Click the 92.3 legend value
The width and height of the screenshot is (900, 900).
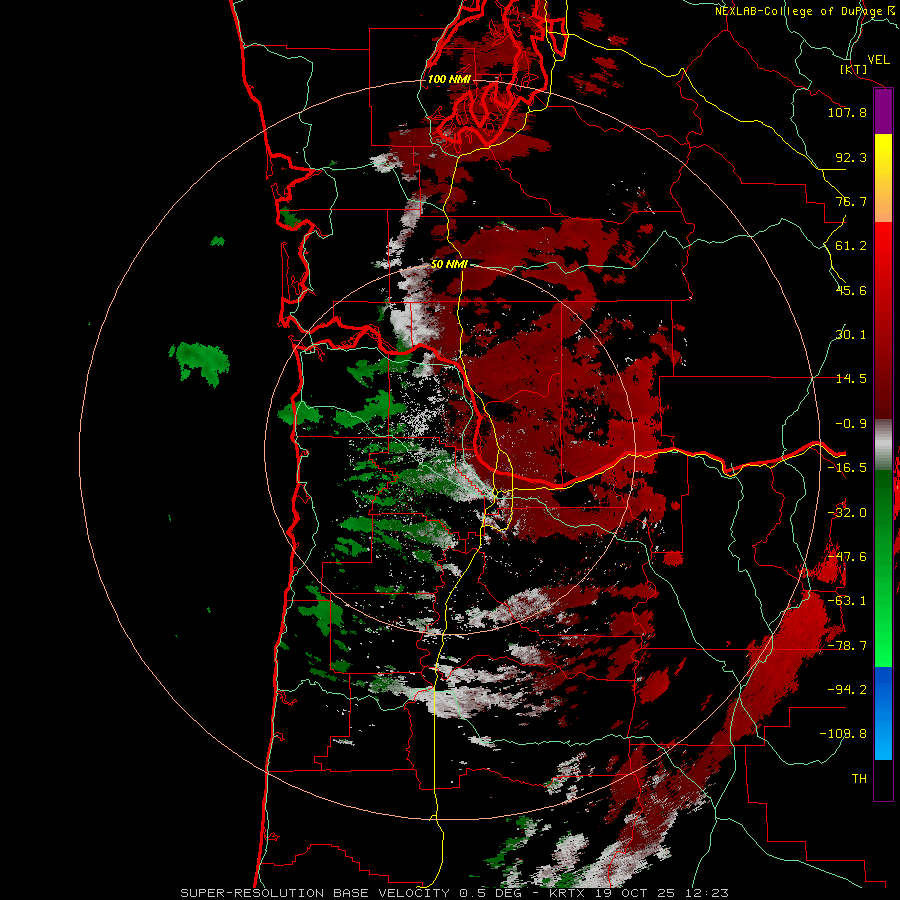851,157
